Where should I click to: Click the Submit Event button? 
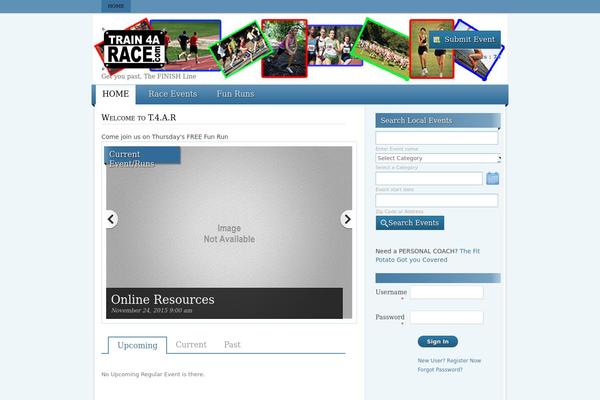coord(465,39)
